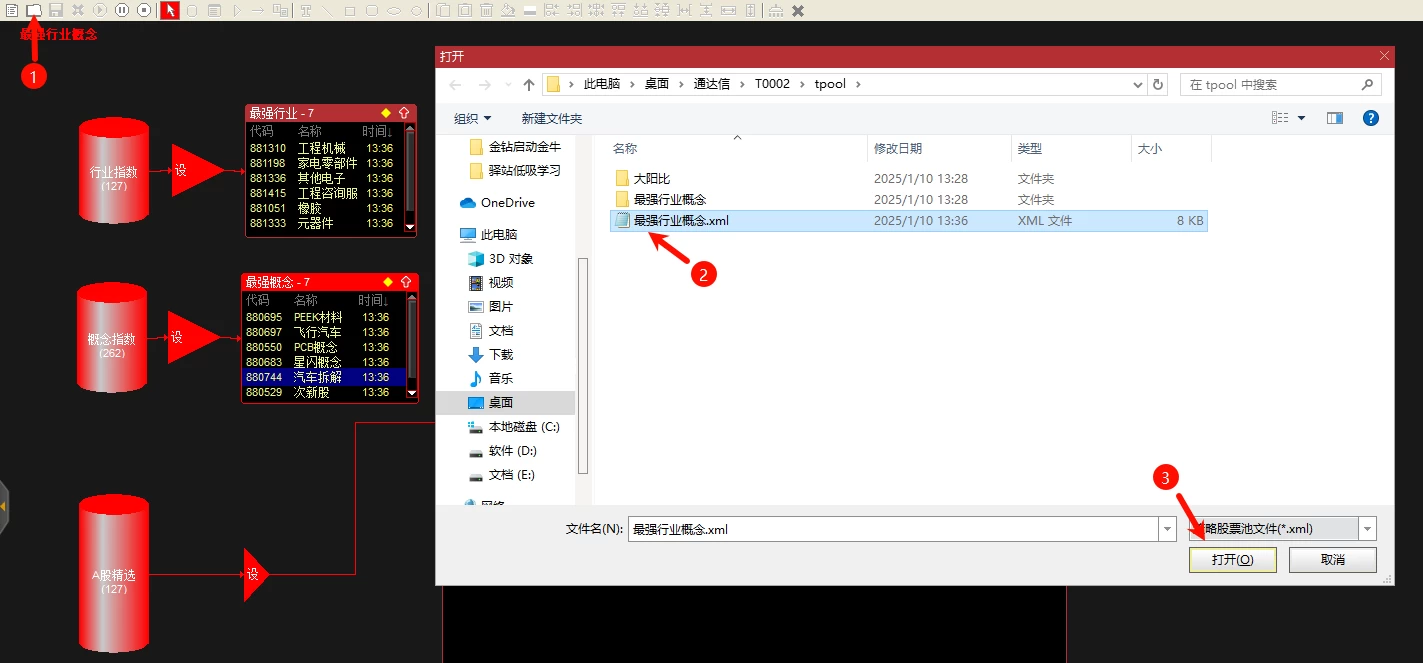Click the save floppy disk icon
The height and width of the screenshot is (663, 1423).
point(56,10)
